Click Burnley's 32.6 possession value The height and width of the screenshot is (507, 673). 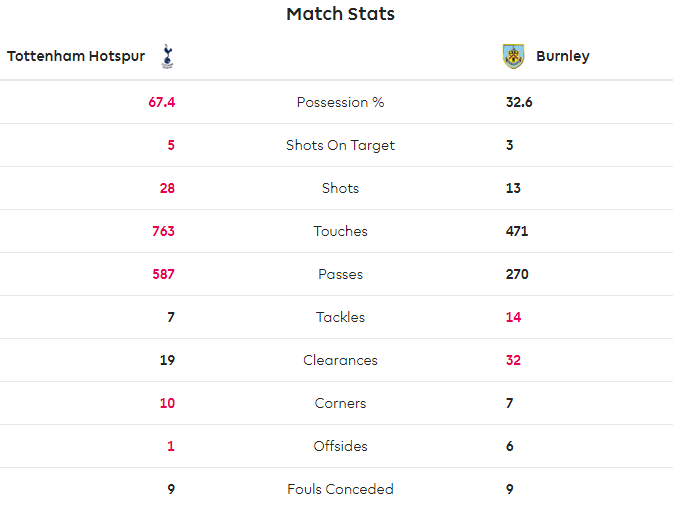[x=519, y=102]
